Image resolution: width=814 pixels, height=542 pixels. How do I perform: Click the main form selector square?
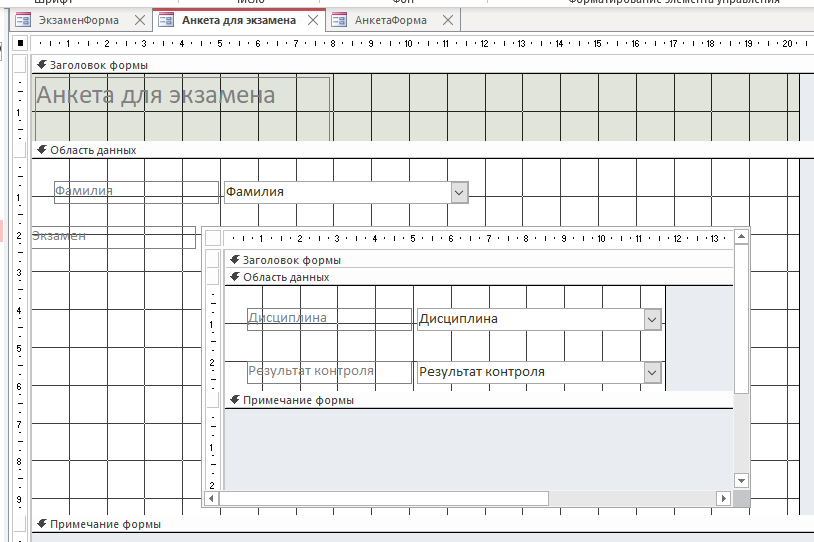(20, 43)
